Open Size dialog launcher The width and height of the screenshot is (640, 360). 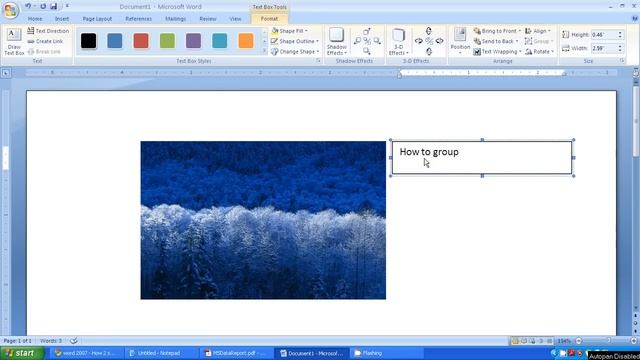[x=622, y=61]
